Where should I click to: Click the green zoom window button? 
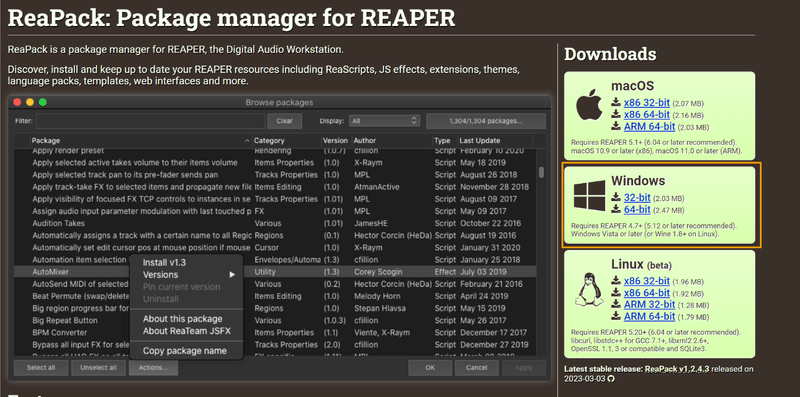pyautogui.click(x=43, y=102)
